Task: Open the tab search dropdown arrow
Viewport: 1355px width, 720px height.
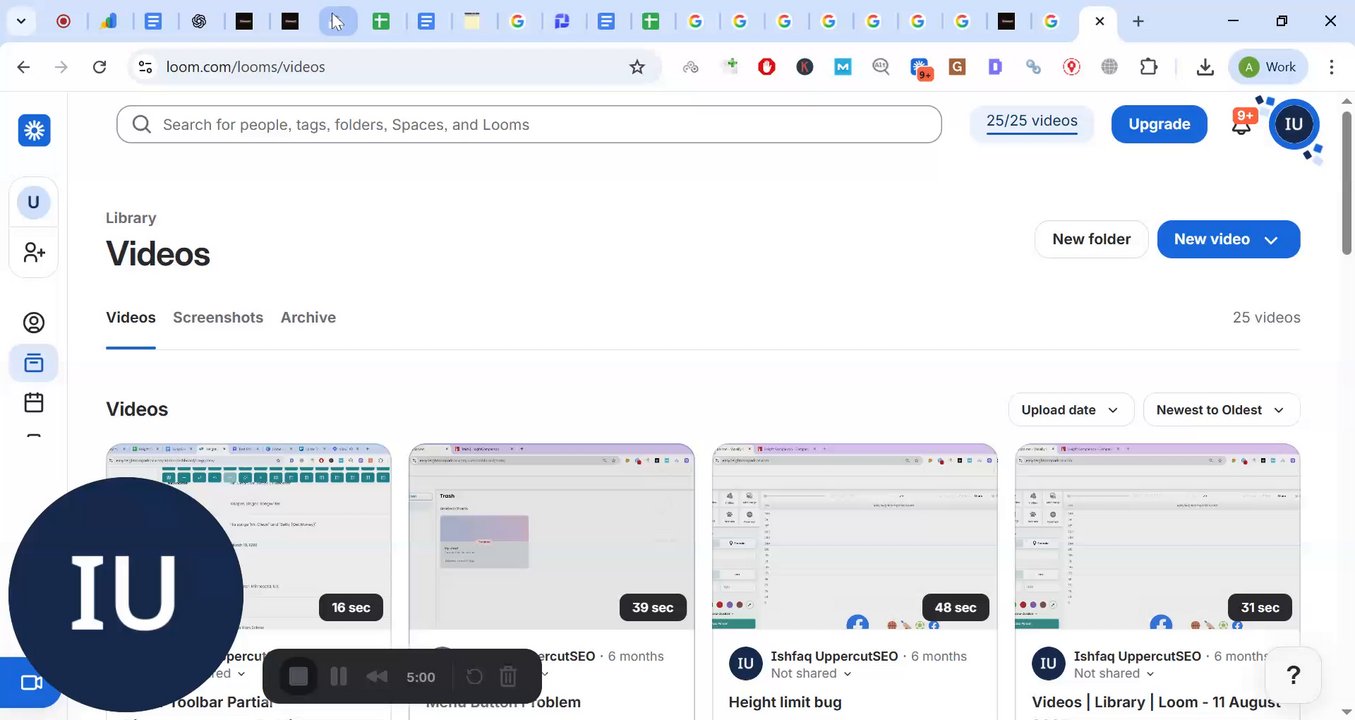Action: tap(21, 21)
